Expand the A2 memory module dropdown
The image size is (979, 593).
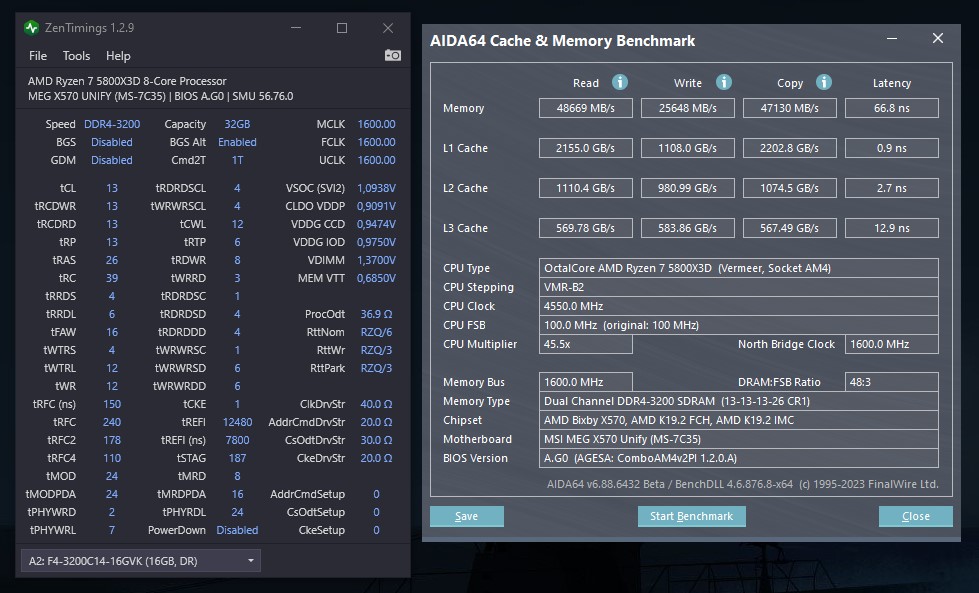click(140, 561)
